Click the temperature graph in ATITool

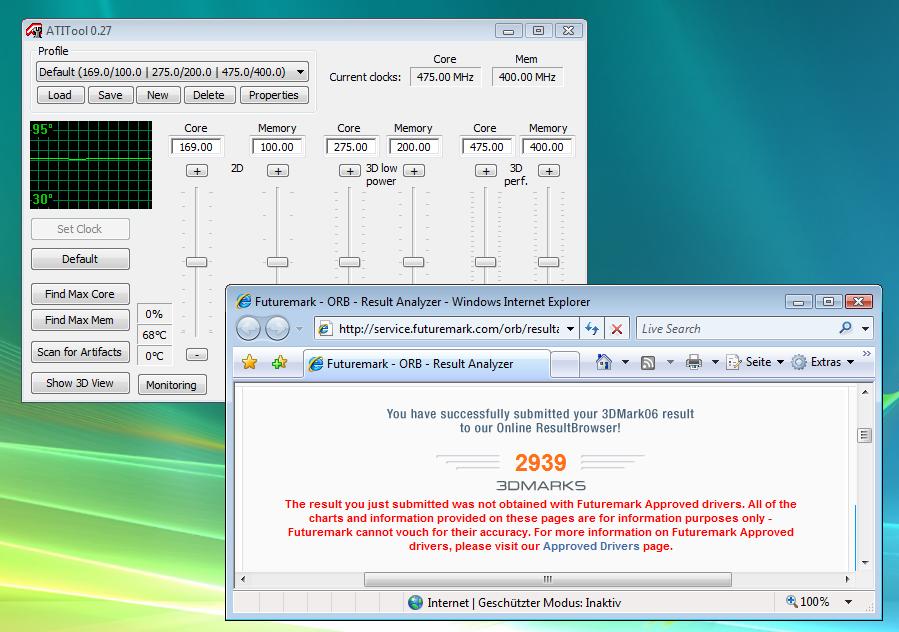pyautogui.click(x=91, y=165)
